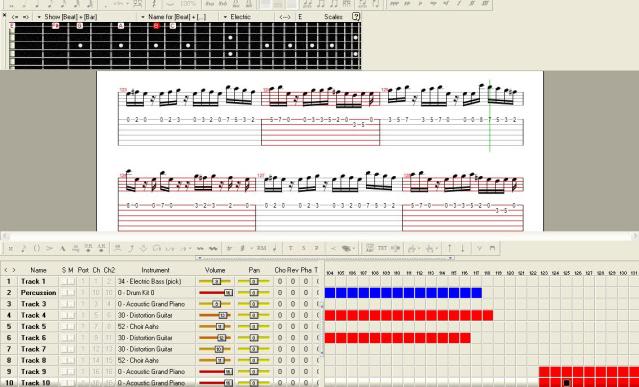
Task: Click the '<-->' button on fretboard bar
Action: pos(284,17)
